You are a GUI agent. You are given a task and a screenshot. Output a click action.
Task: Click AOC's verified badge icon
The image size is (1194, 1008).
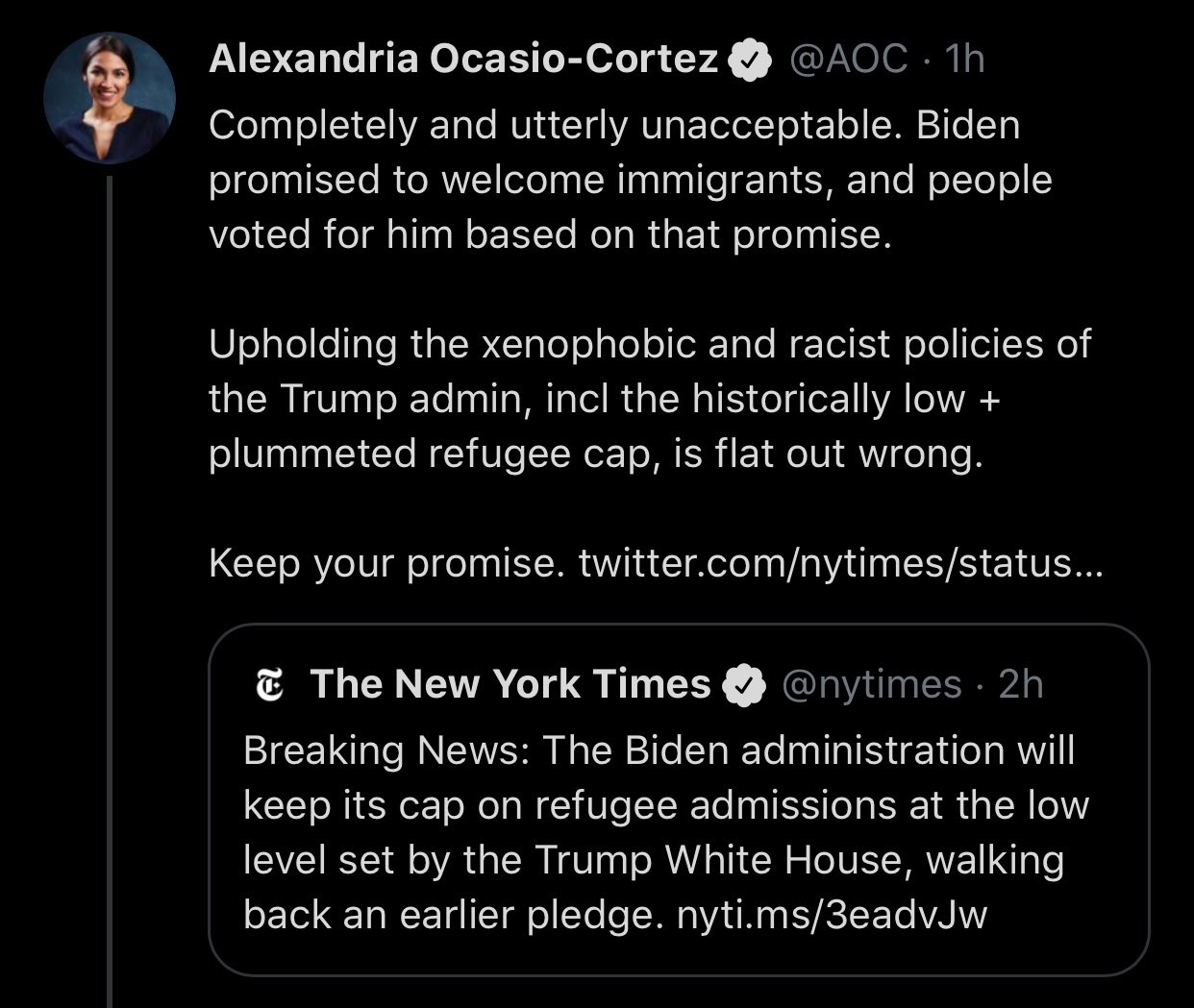pyautogui.click(x=750, y=61)
